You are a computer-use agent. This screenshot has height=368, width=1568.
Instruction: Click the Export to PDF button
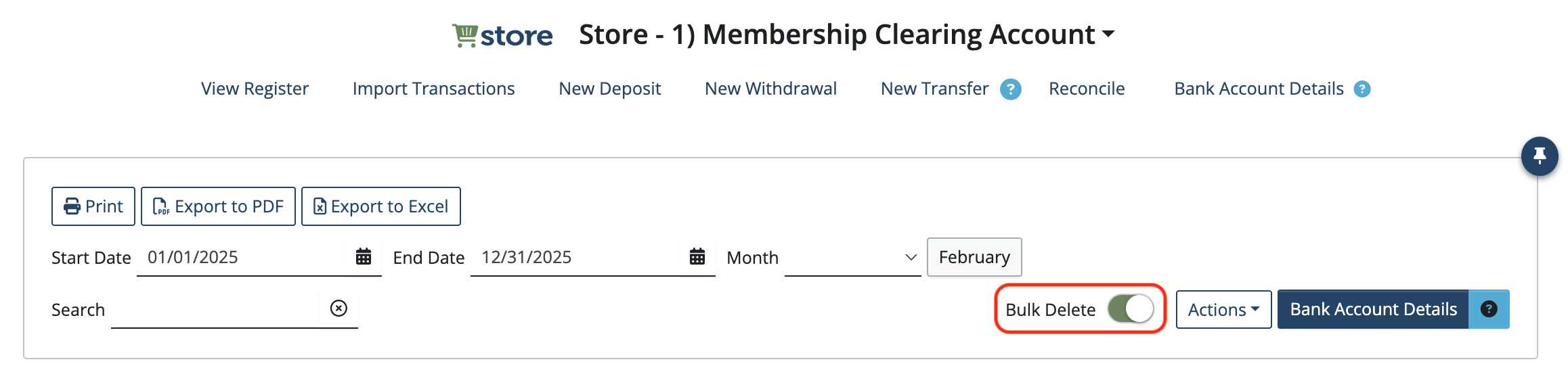pos(218,206)
